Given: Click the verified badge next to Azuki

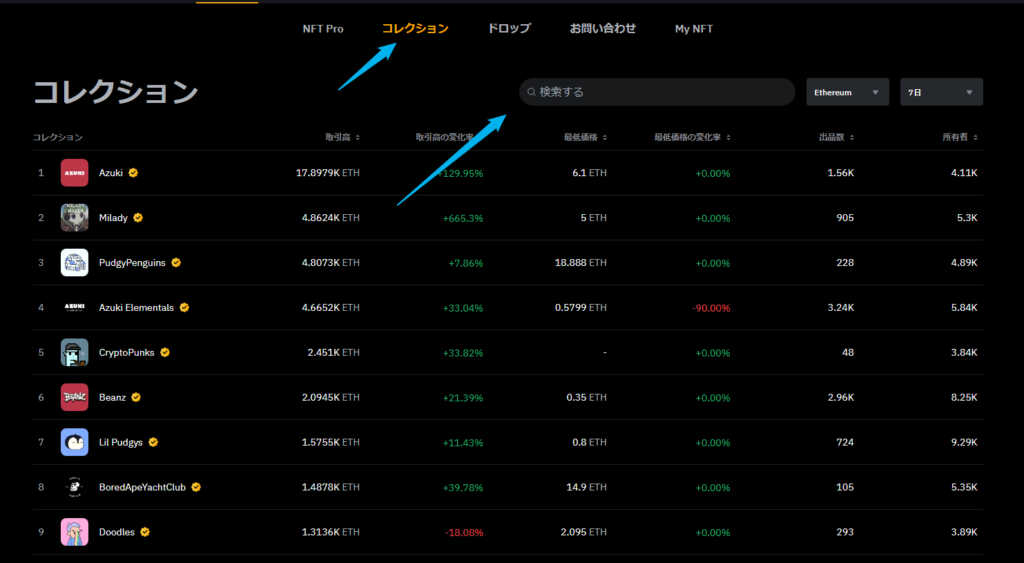Looking at the screenshot, I should click(133, 173).
